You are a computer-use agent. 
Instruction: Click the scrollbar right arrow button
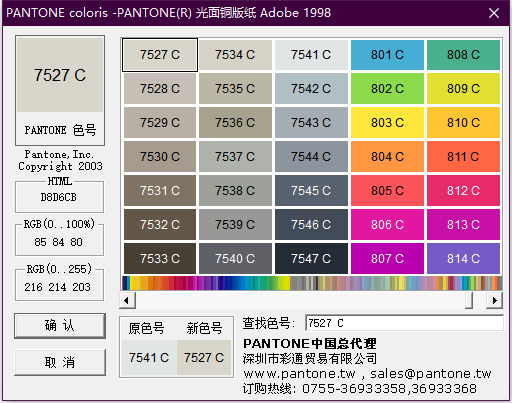point(494,300)
